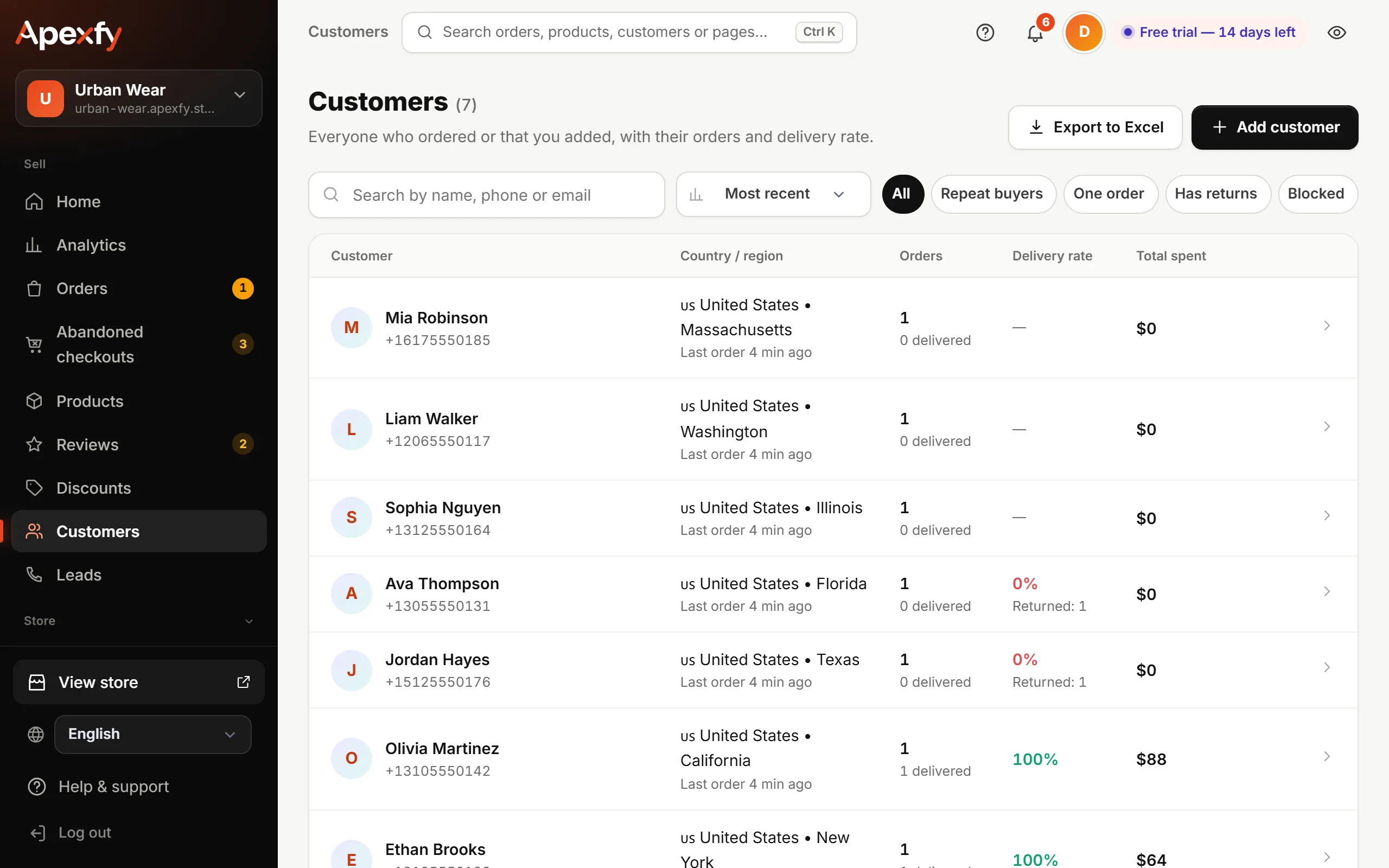The image size is (1389, 868).
Task: Select the Repeat buyers filter
Action: (x=993, y=194)
